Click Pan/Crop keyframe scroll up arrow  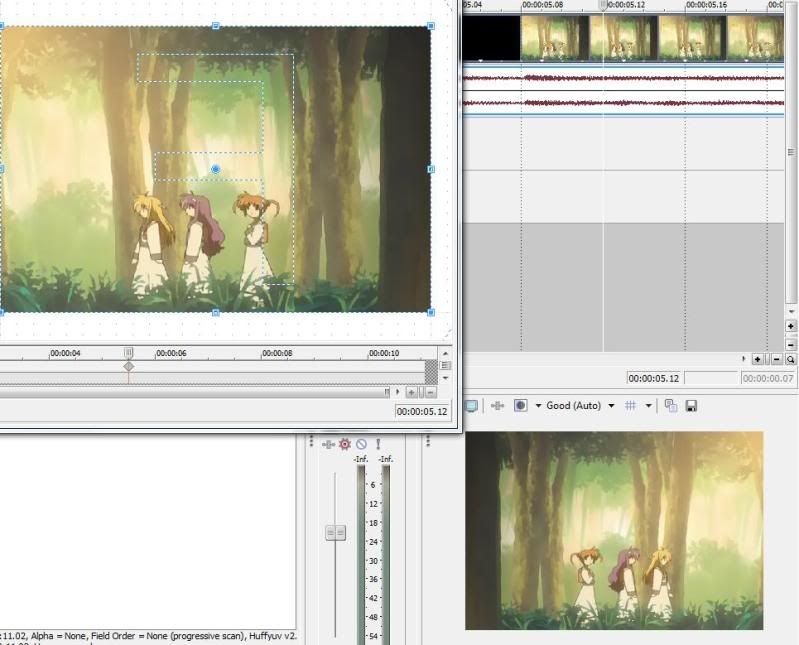[445, 353]
